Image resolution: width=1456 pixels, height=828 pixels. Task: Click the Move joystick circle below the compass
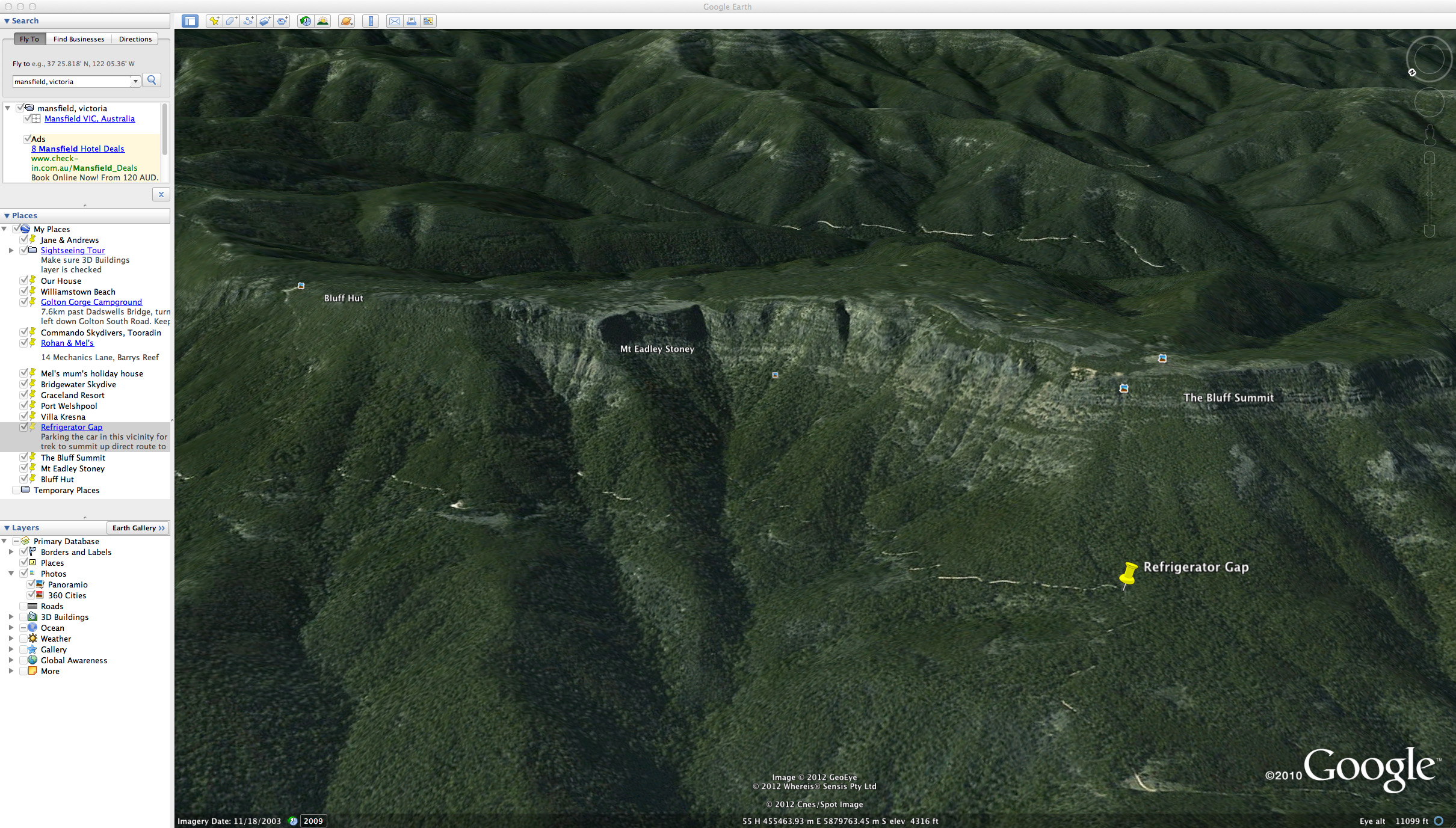click(1429, 102)
